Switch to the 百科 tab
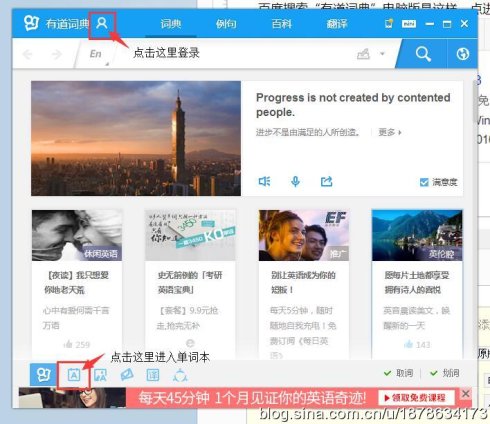This screenshot has height=424, width=490. tap(282, 24)
